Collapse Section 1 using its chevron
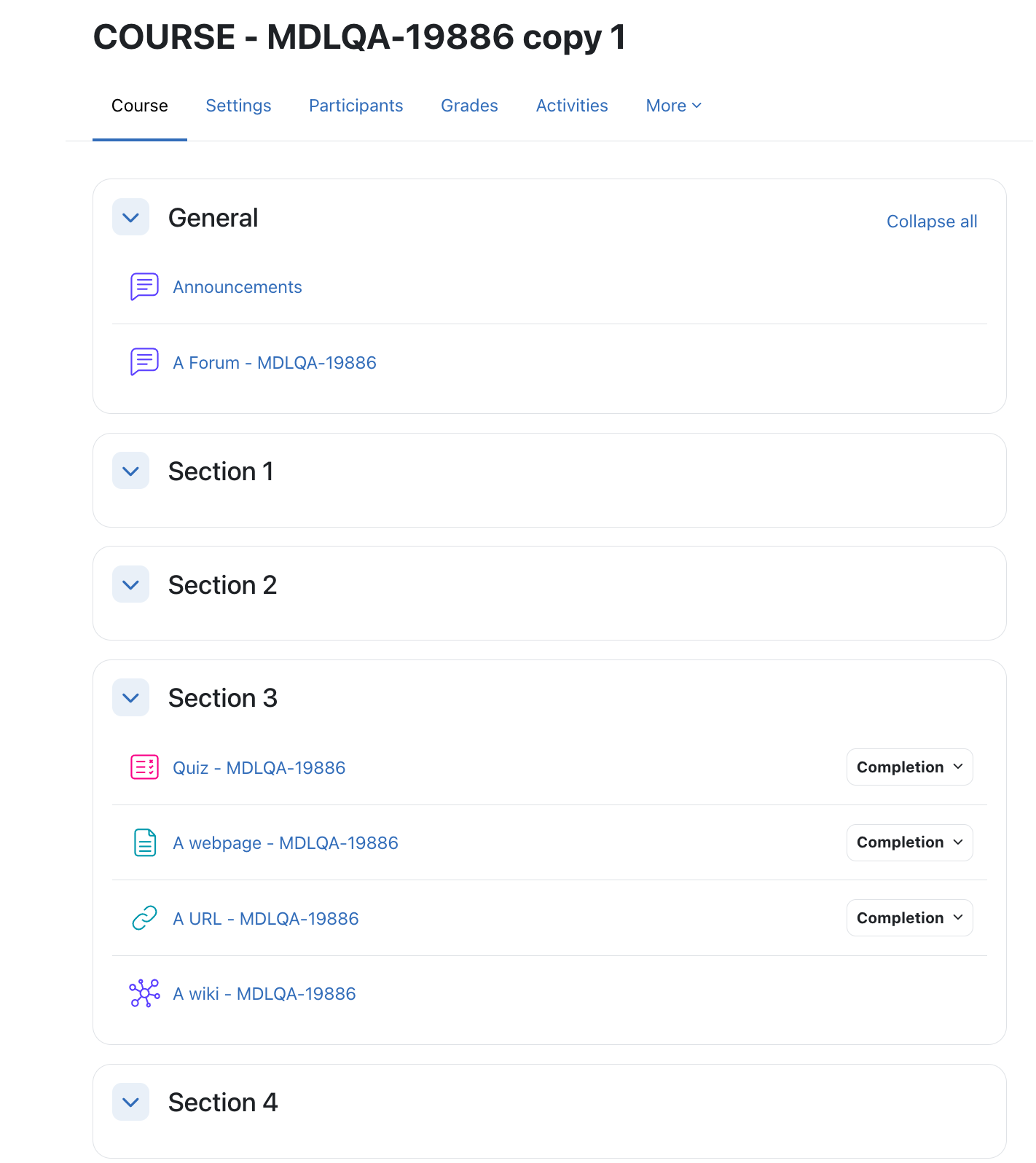 [131, 471]
